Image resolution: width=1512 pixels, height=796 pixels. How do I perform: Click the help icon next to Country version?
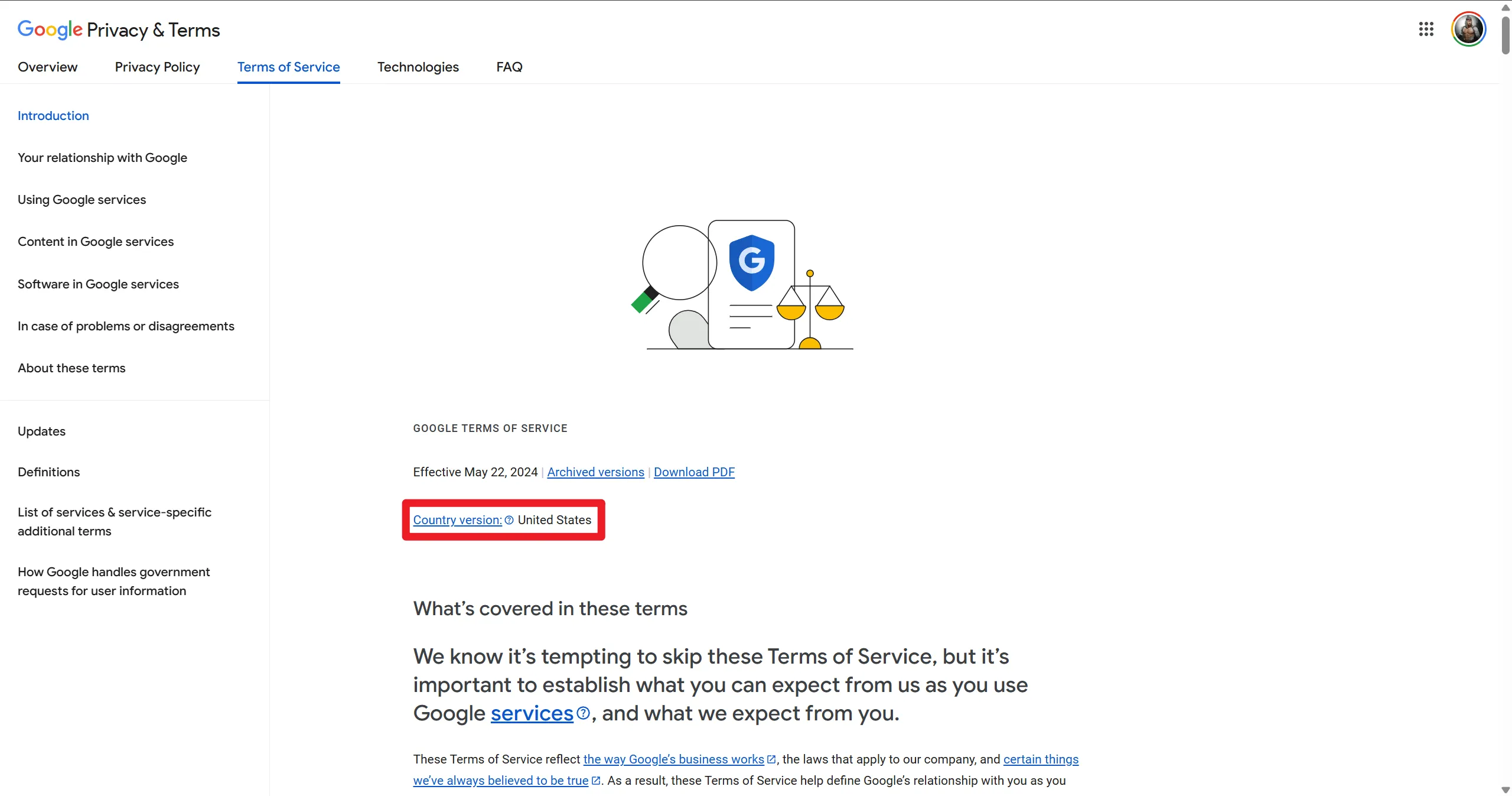(508, 521)
